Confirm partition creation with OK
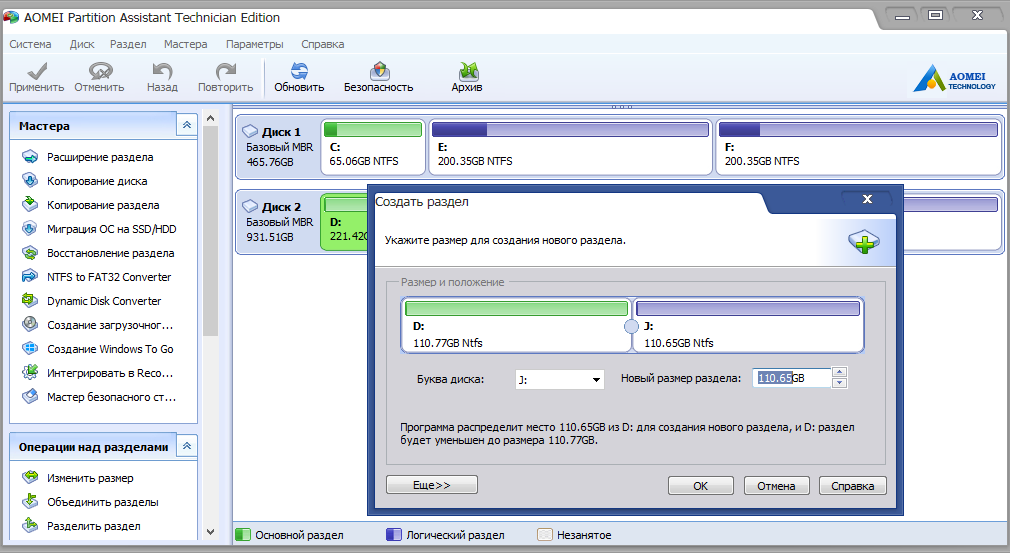 click(x=700, y=485)
